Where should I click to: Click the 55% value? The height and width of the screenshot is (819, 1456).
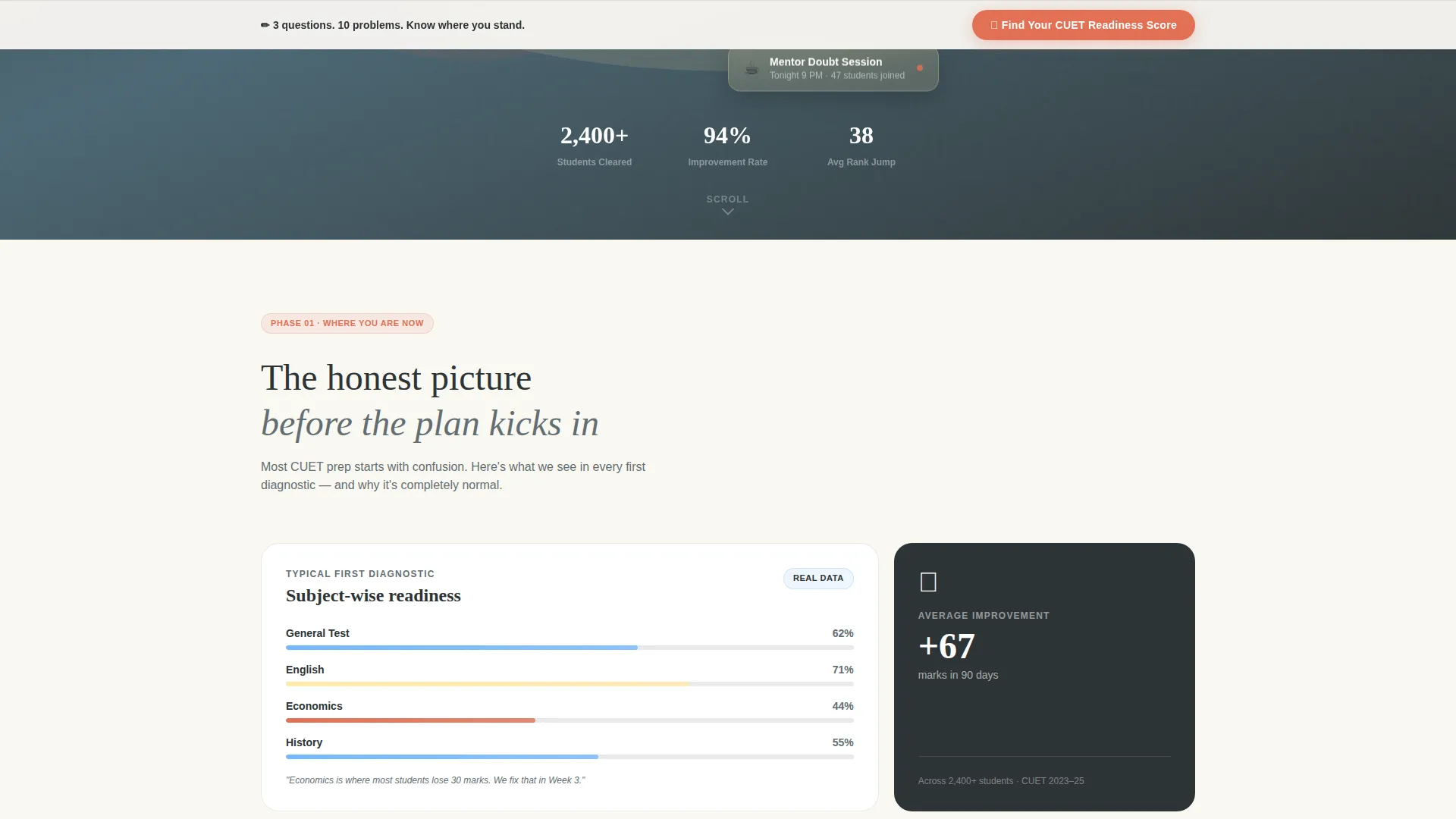[x=843, y=742]
